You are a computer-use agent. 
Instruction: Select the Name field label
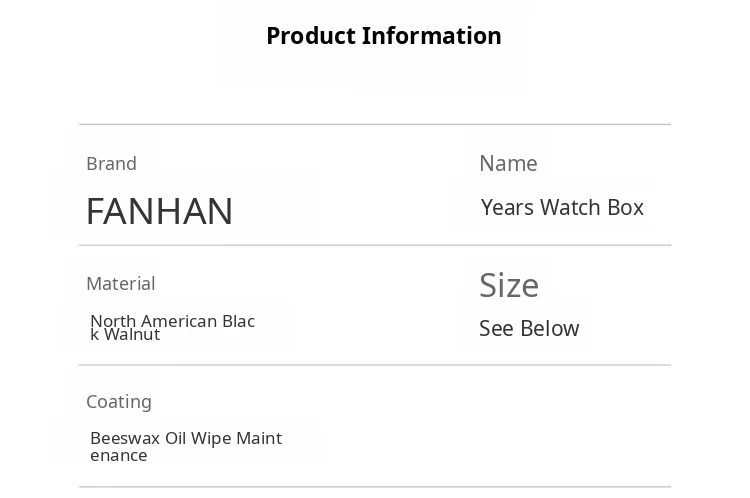(x=508, y=163)
